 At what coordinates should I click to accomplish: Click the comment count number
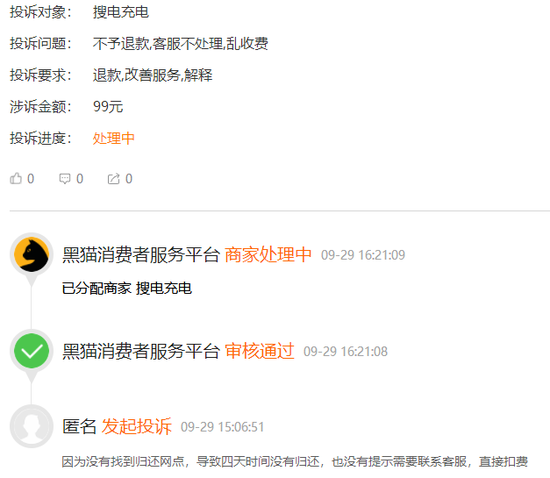[80, 179]
